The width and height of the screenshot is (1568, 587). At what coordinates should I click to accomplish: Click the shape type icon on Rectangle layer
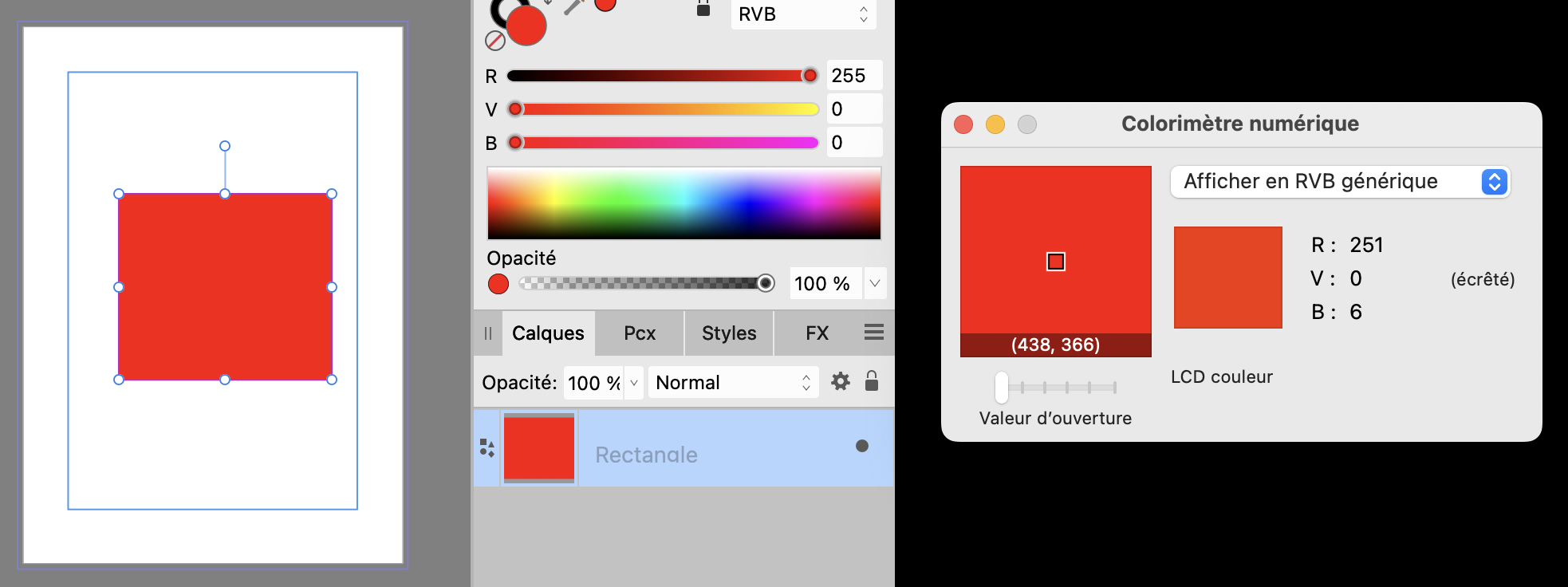pos(487,448)
